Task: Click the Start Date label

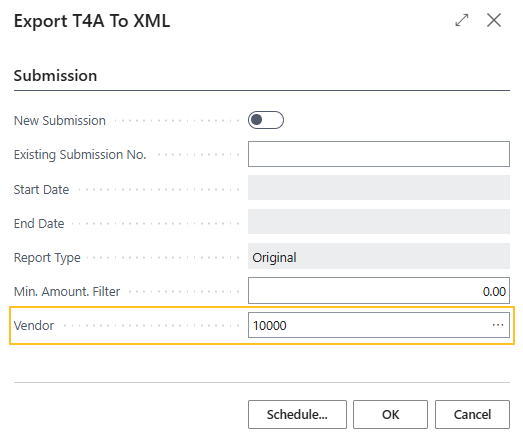Action: 41,189
